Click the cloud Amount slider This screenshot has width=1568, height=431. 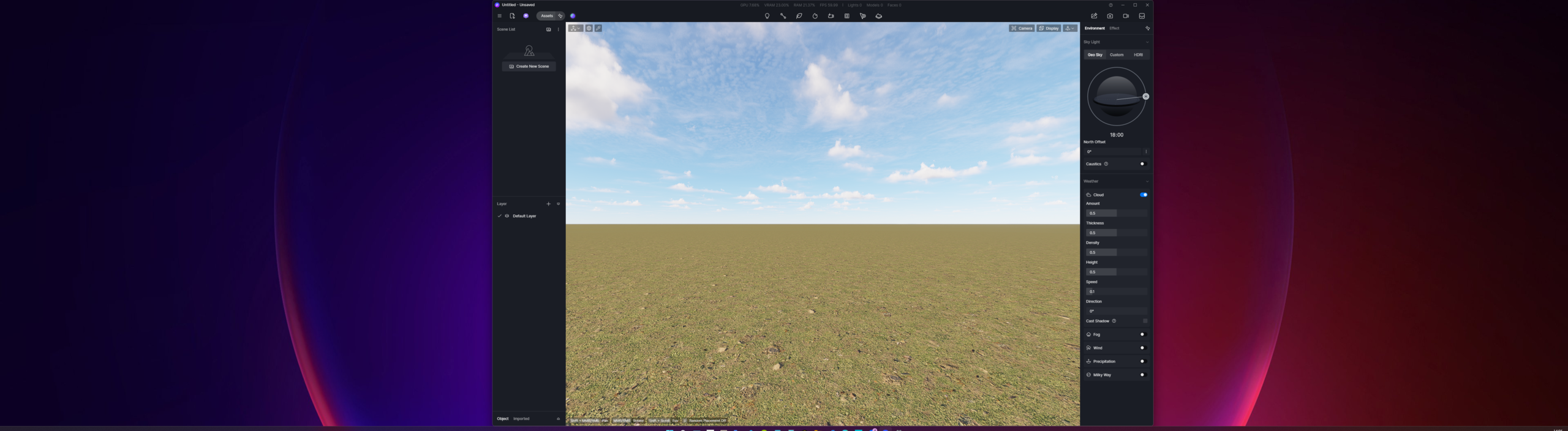[1116, 213]
